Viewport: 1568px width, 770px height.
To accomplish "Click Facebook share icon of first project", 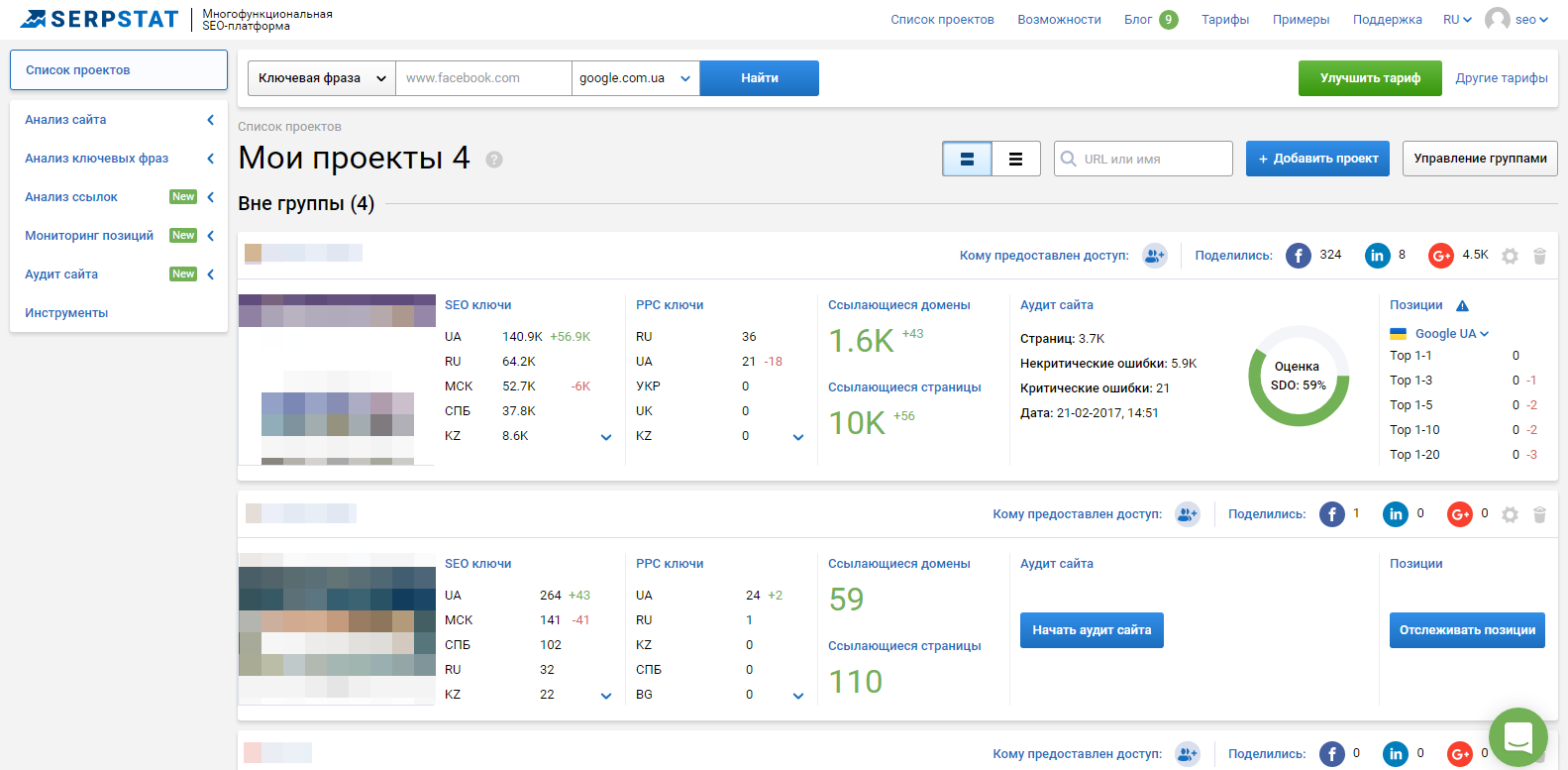I will [x=1298, y=256].
